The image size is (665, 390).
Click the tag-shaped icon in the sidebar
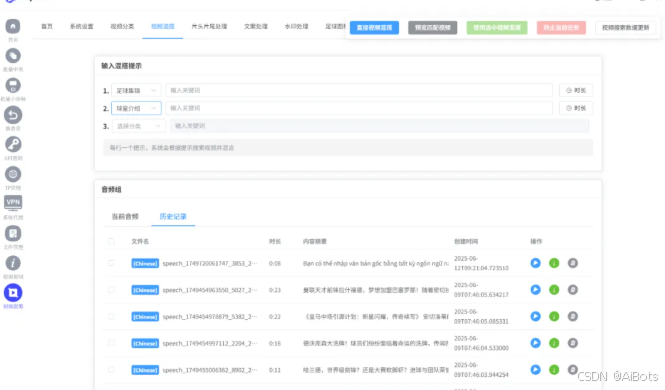coord(13,56)
